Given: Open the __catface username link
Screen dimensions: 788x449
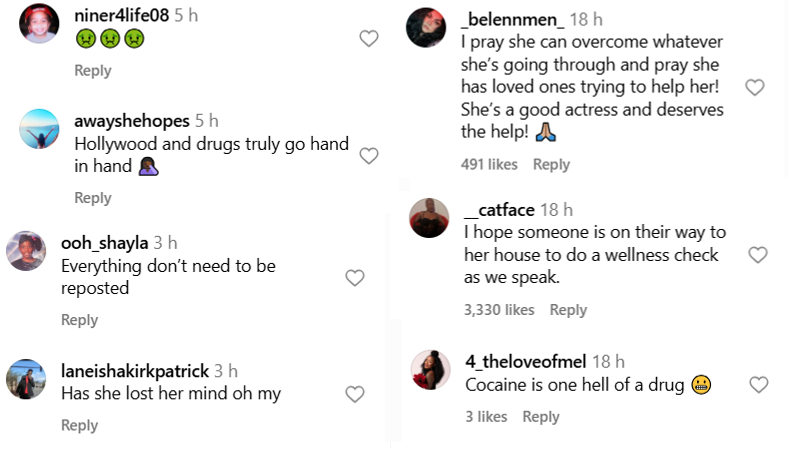Looking at the screenshot, I should [x=500, y=209].
